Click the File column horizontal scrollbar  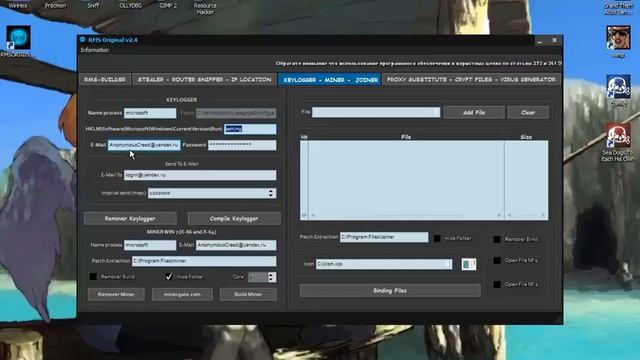(x=406, y=215)
